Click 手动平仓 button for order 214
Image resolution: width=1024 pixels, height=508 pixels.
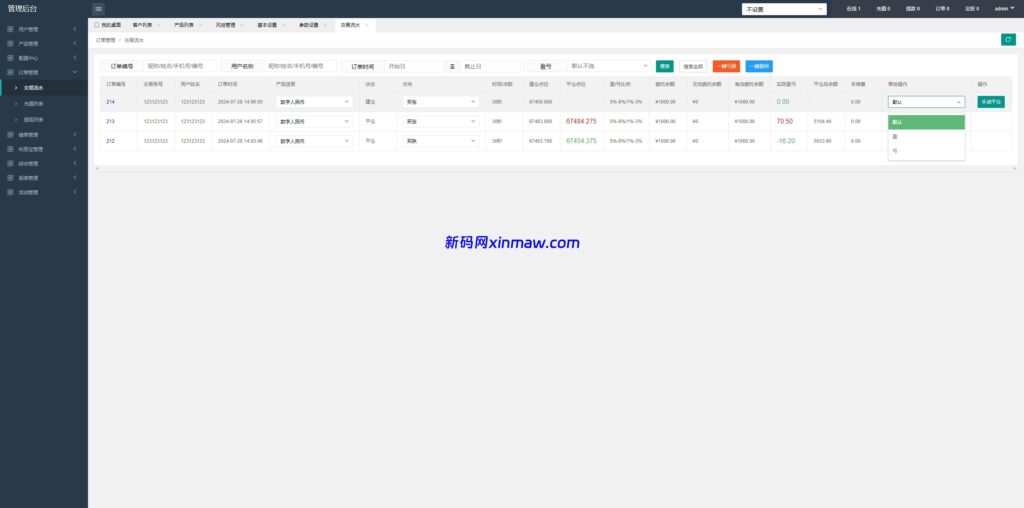(990, 101)
